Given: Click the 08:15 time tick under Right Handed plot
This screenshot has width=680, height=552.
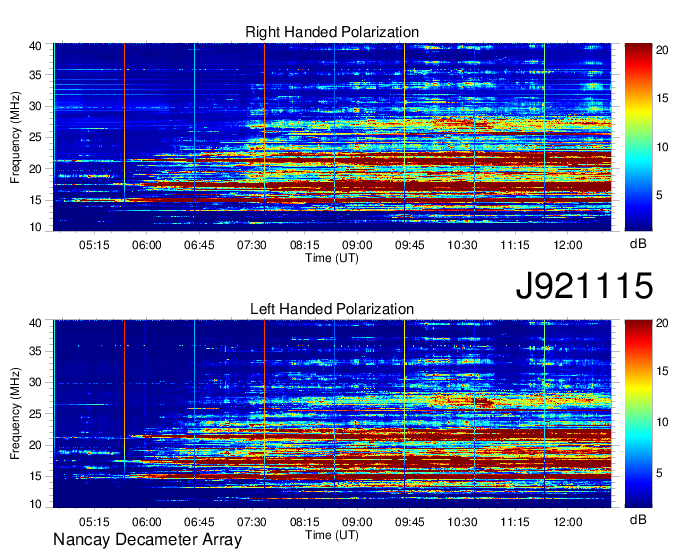Looking at the screenshot, I should coord(304,245).
